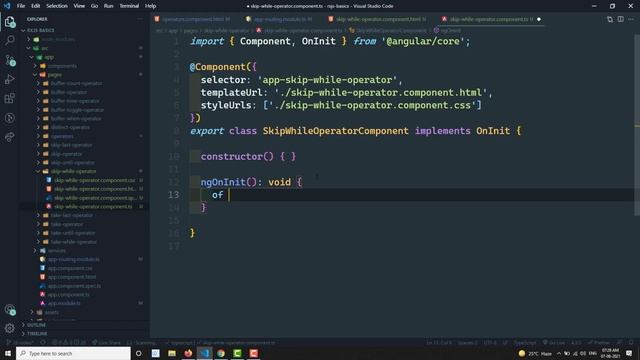640x360 pixels.
Task: Click the Live Share status bar button
Action: coord(107,343)
